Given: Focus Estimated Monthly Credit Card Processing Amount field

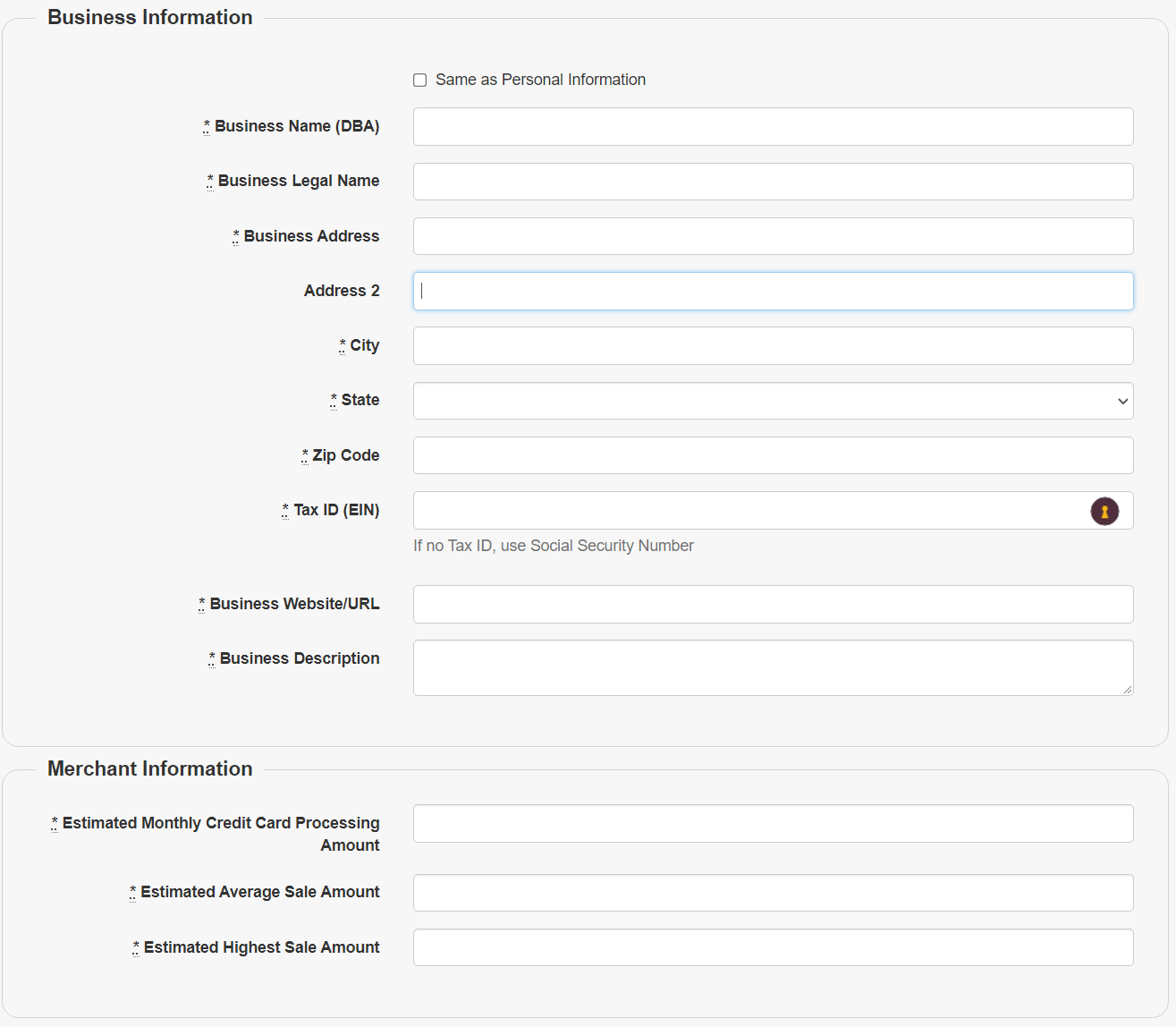Looking at the screenshot, I should pos(773,824).
